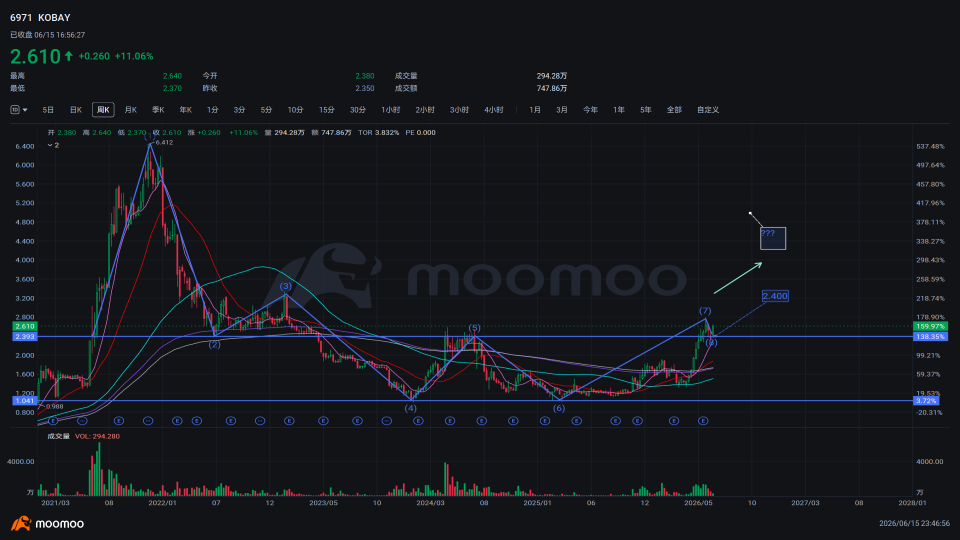The image size is (960, 540).
Task: Click the wave label (7) marker
Action: 705,311
